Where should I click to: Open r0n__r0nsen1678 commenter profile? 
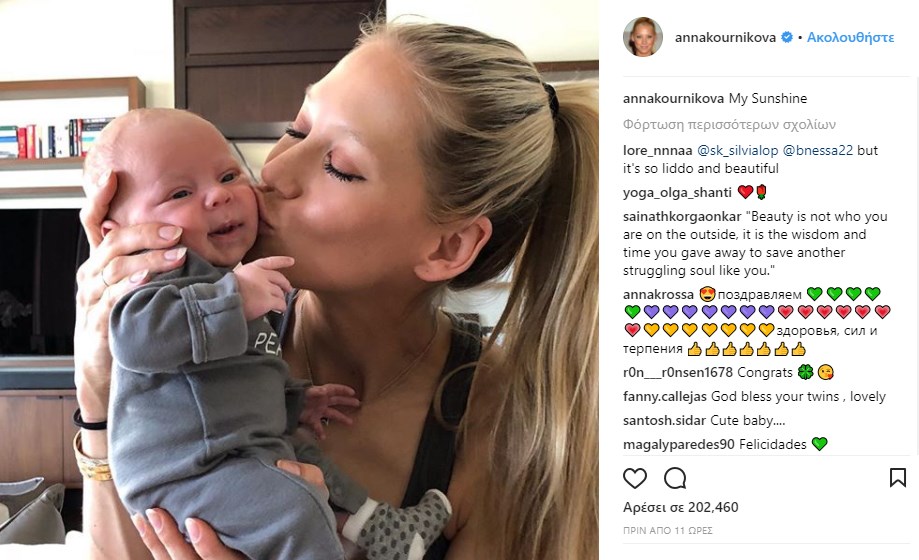coord(678,372)
